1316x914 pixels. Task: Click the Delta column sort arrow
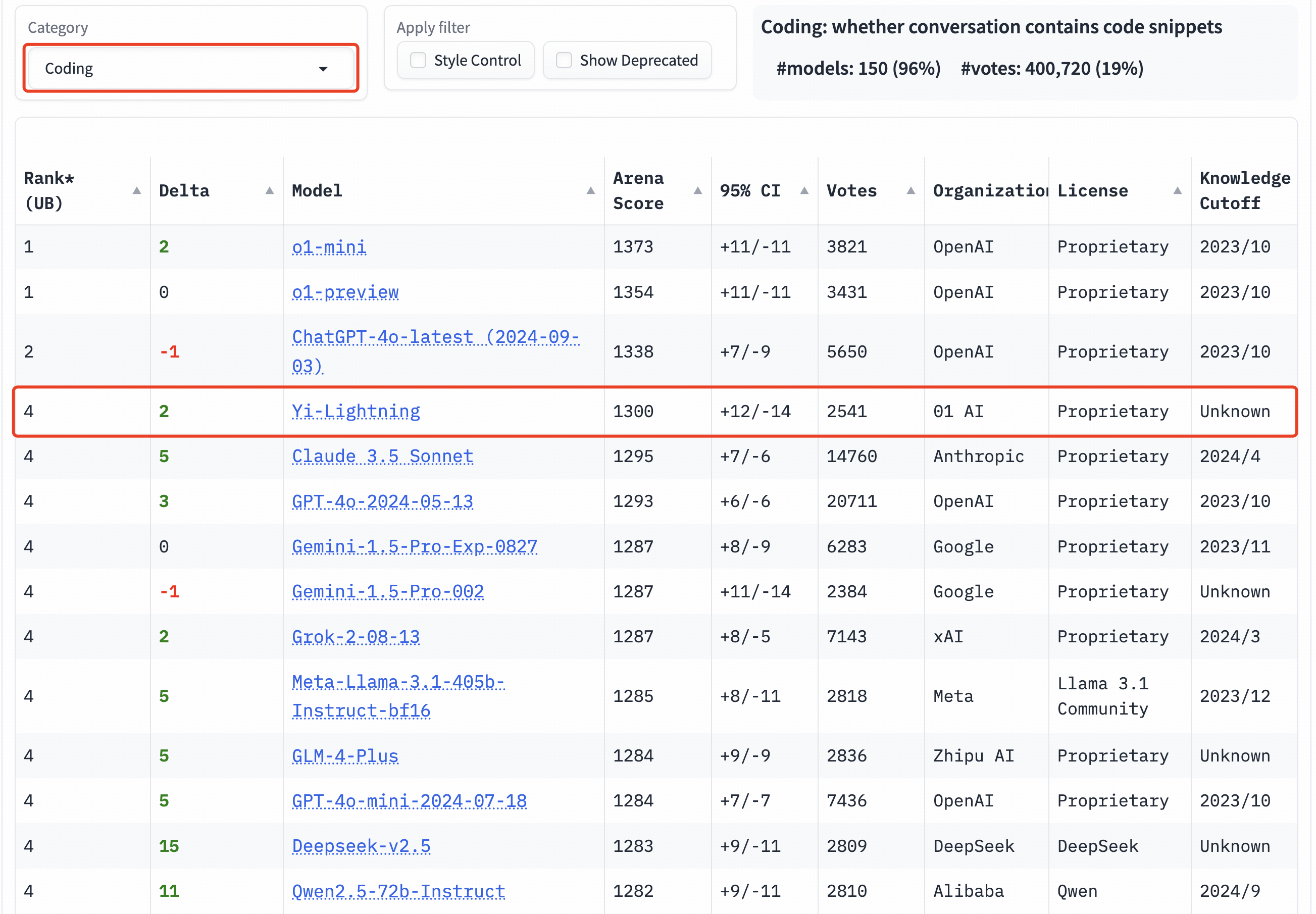(x=269, y=191)
